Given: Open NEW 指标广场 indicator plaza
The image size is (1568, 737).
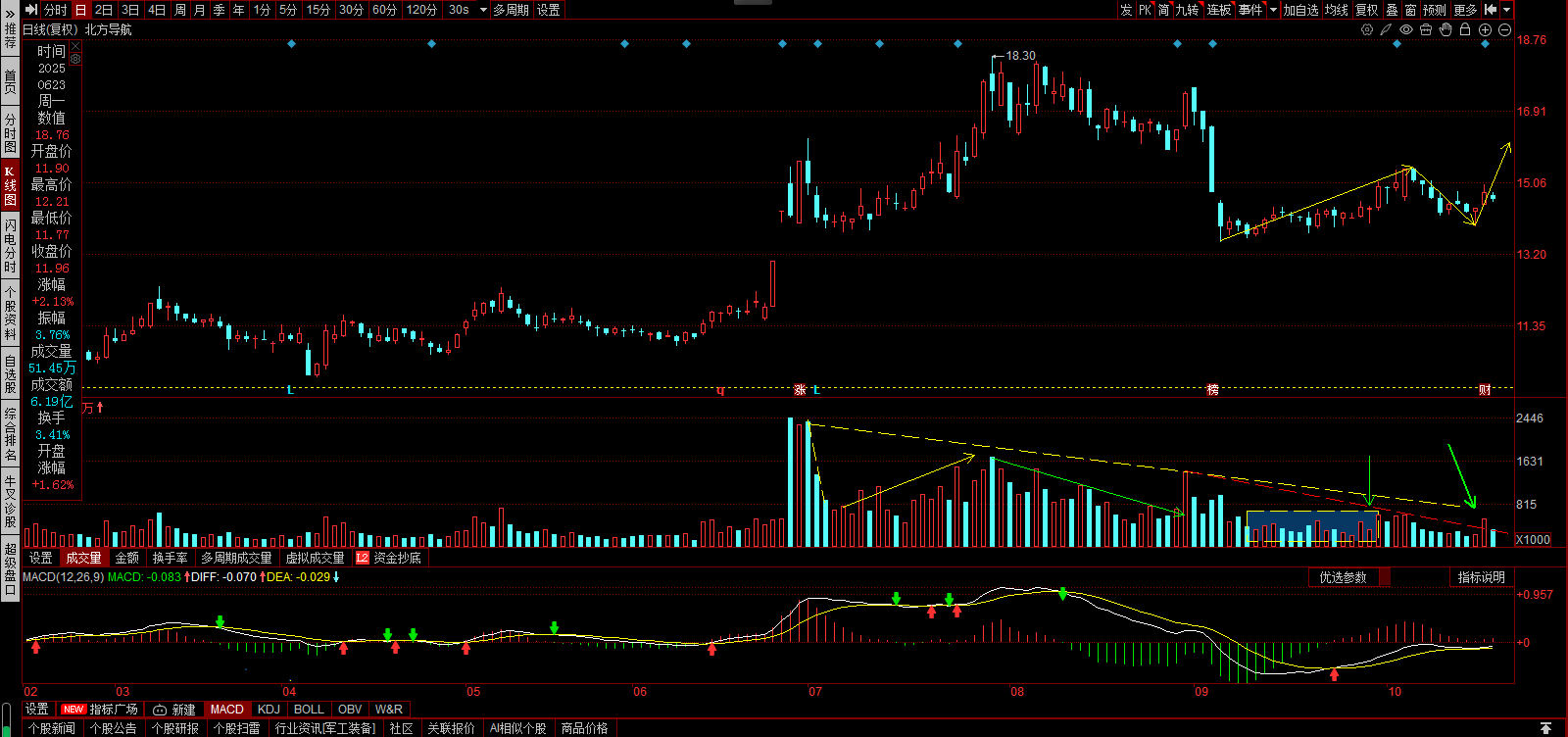Looking at the screenshot, I should click(x=98, y=710).
